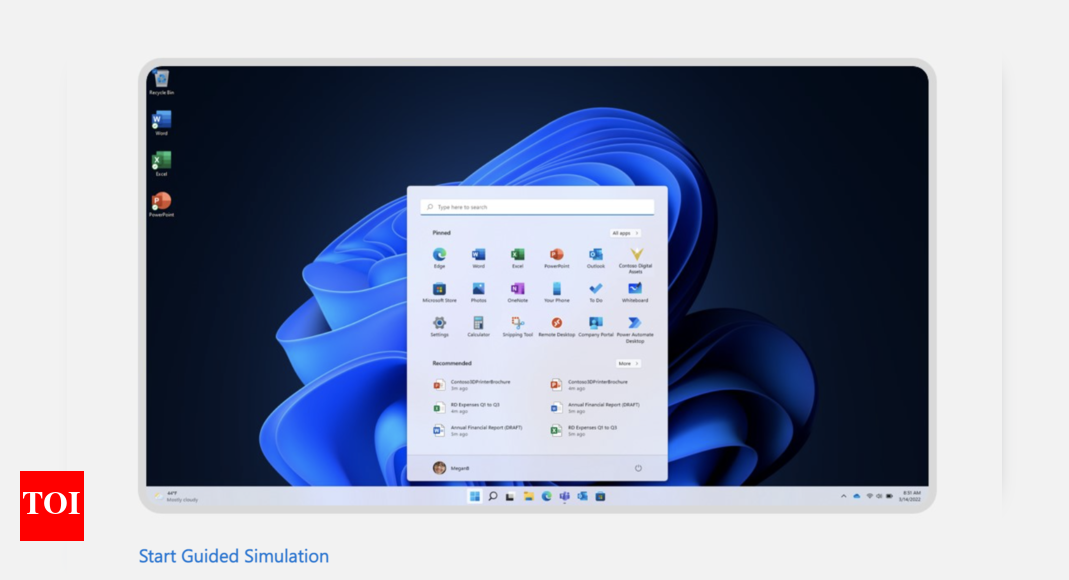Open the Your Phone app
The image size is (1069, 580).
coord(556,292)
